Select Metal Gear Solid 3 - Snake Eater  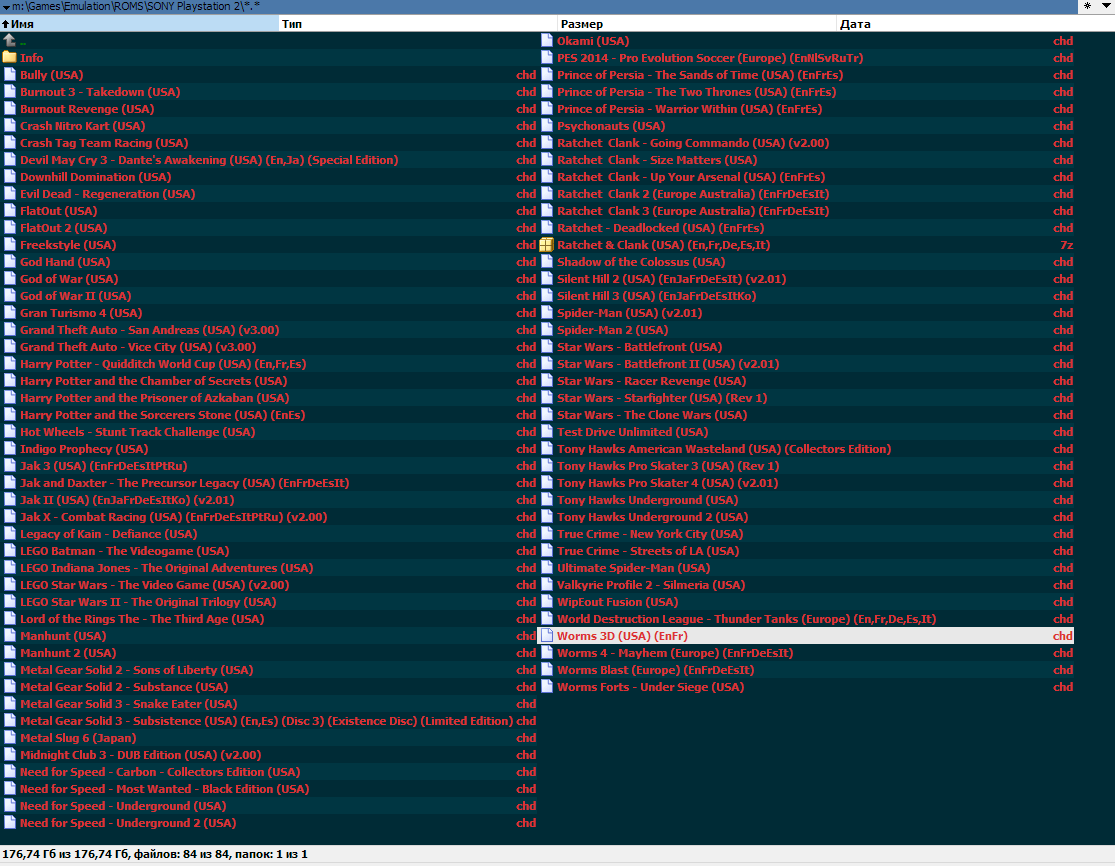[129, 704]
